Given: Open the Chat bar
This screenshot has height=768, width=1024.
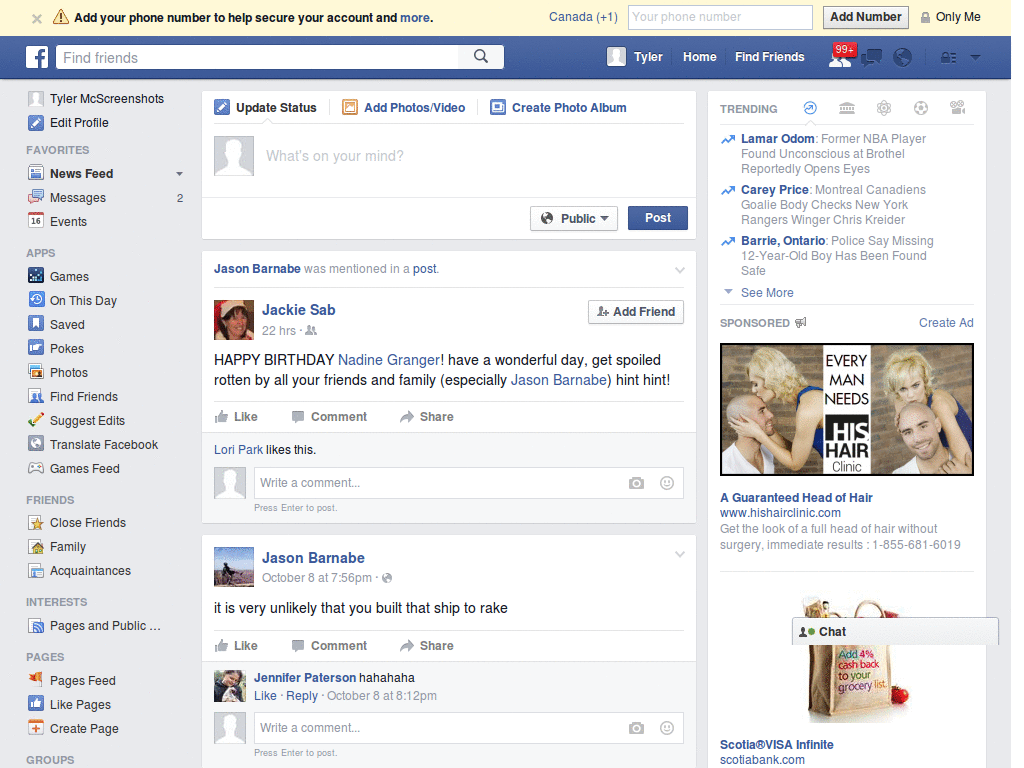Looking at the screenshot, I should 895,632.
